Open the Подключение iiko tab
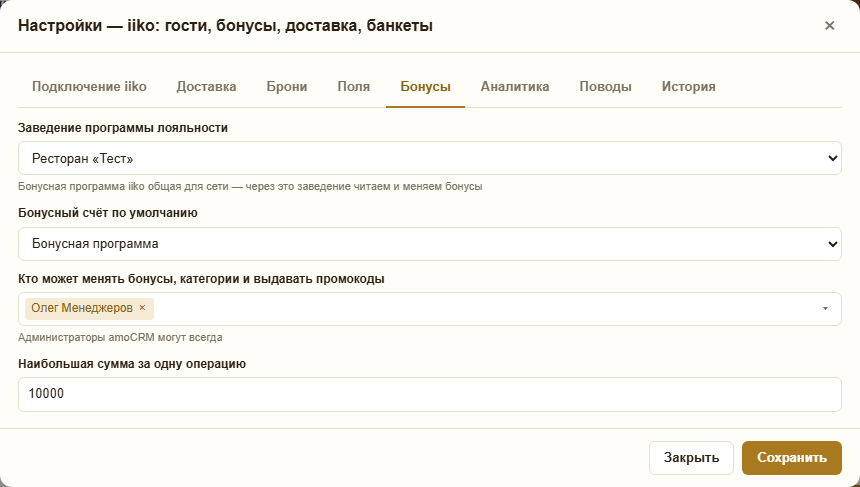Screen dimensions: 860x487 [89, 86]
